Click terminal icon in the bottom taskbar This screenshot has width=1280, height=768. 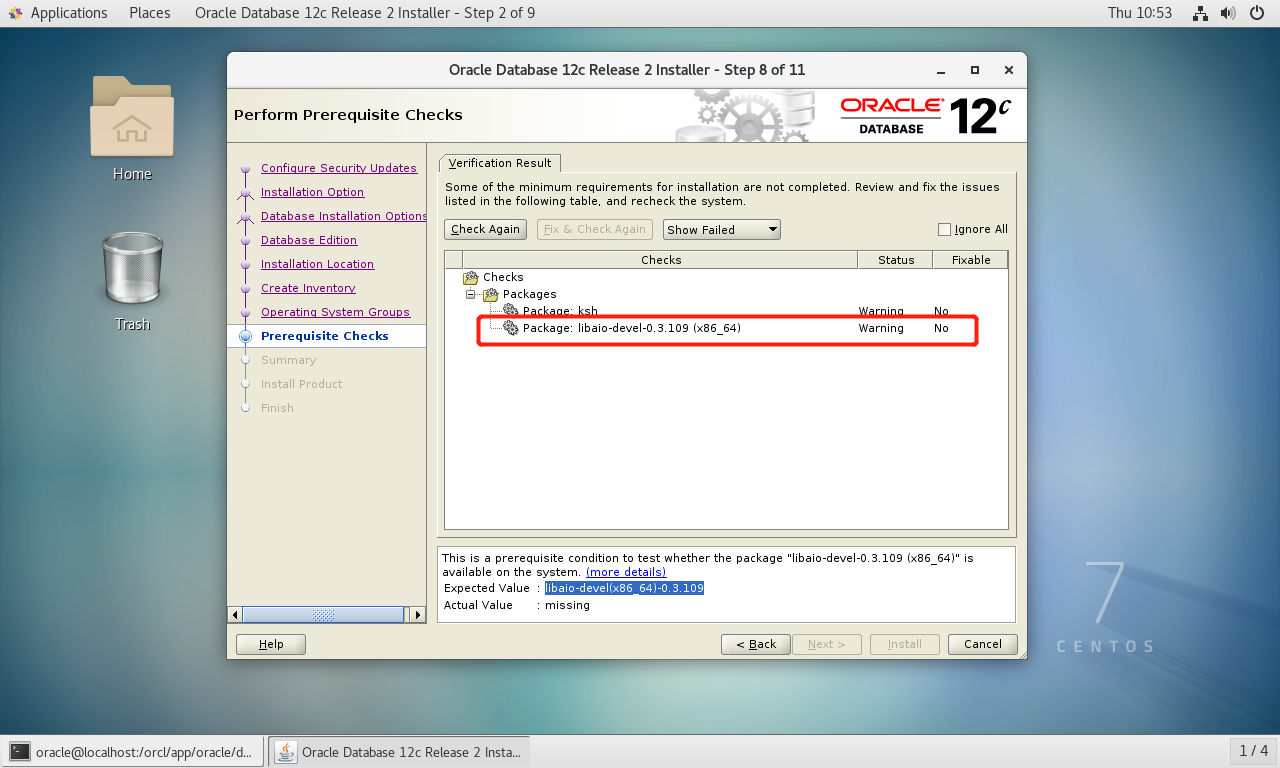pos(20,751)
